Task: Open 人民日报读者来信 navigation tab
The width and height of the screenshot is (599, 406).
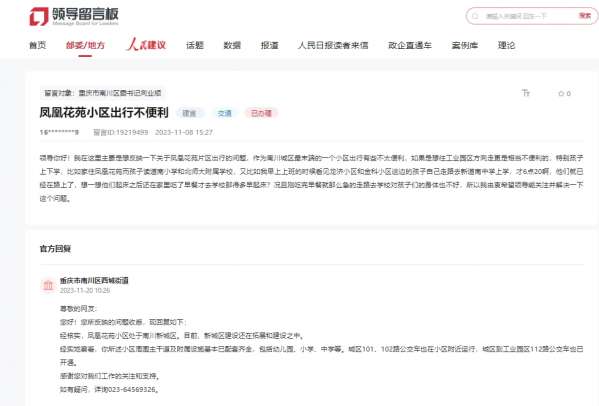Action: [333, 45]
